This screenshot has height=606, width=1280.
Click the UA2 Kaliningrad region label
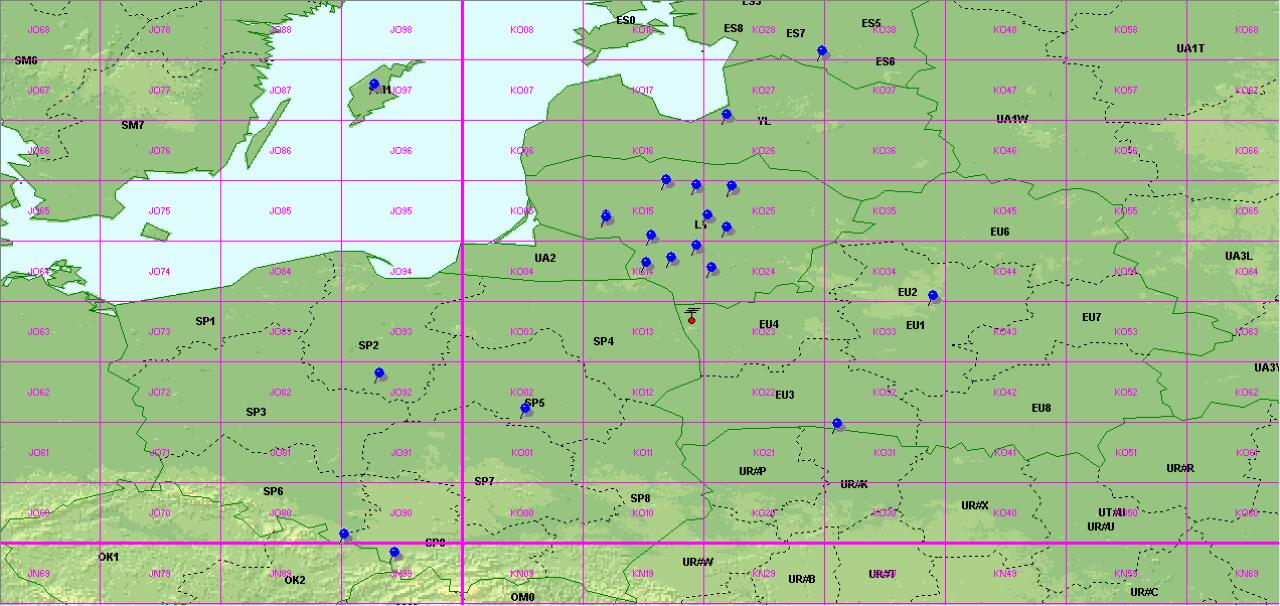click(545, 258)
